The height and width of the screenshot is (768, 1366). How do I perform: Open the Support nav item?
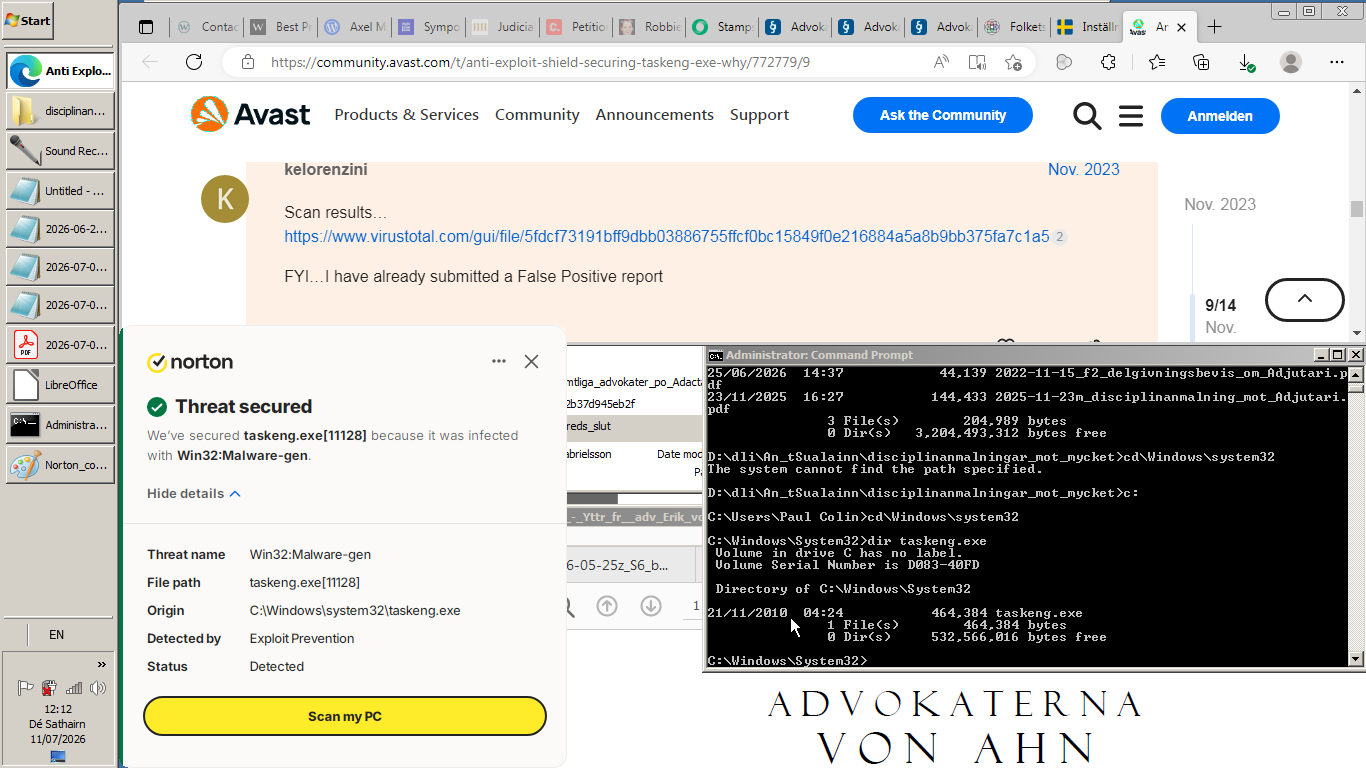(759, 115)
